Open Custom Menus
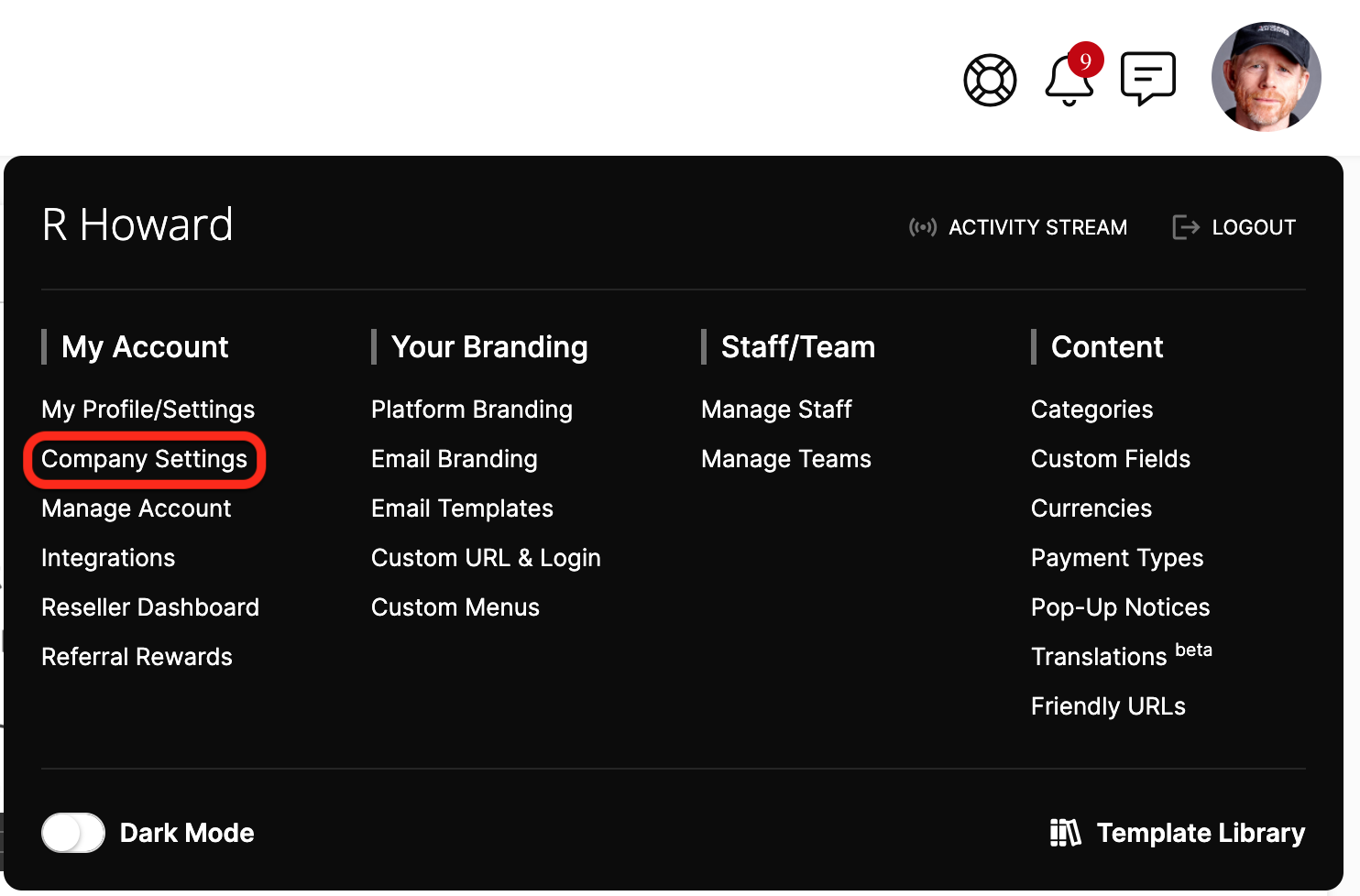Screen dimensions: 1360x896 pyautogui.click(x=455, y=607)
